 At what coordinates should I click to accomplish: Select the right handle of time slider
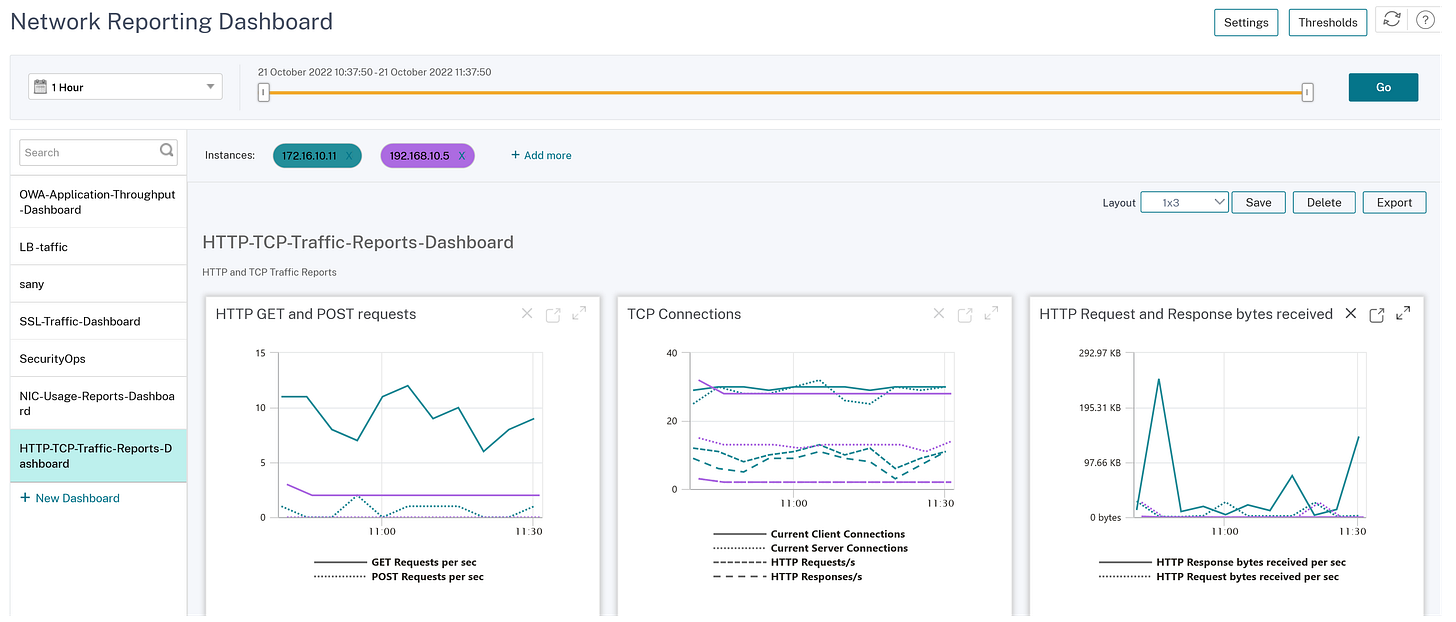pyautogui.click(x=1308, y=92)
